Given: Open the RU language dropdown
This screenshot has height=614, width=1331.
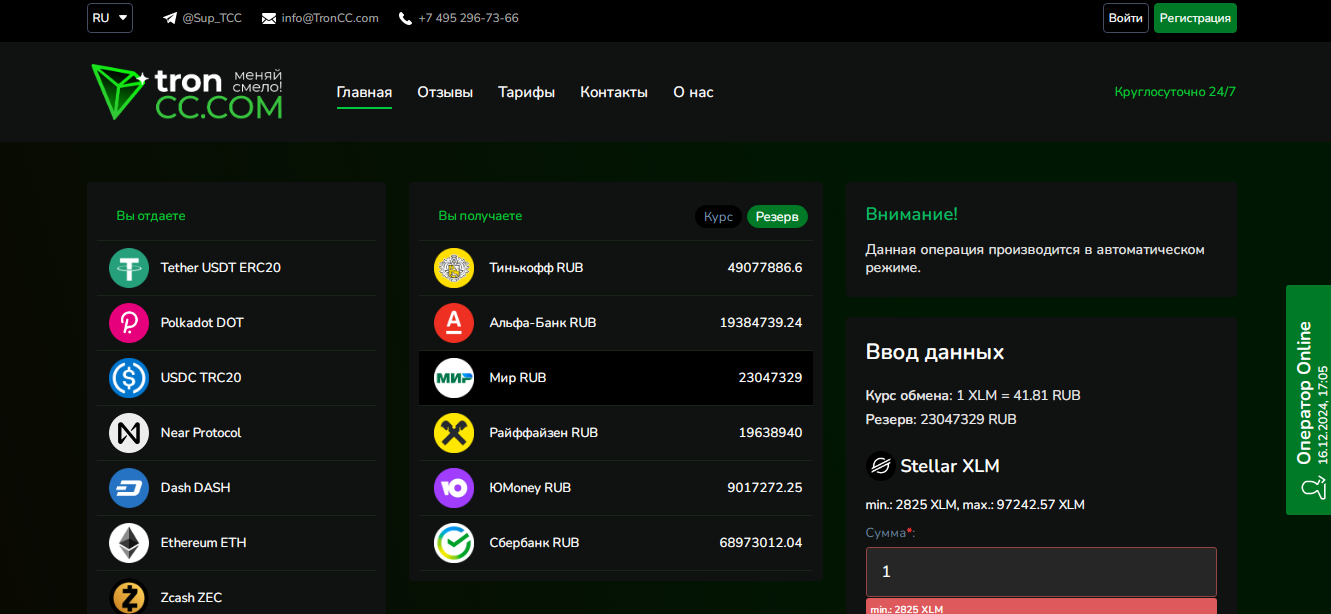Looking at the screenshot, I should tap(110, 18).
